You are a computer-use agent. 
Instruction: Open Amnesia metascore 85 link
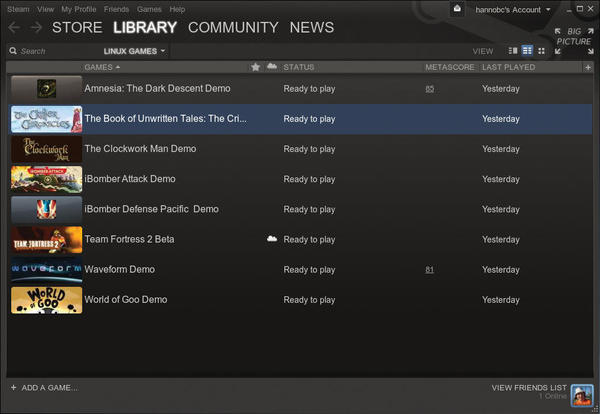click(429, 89)
